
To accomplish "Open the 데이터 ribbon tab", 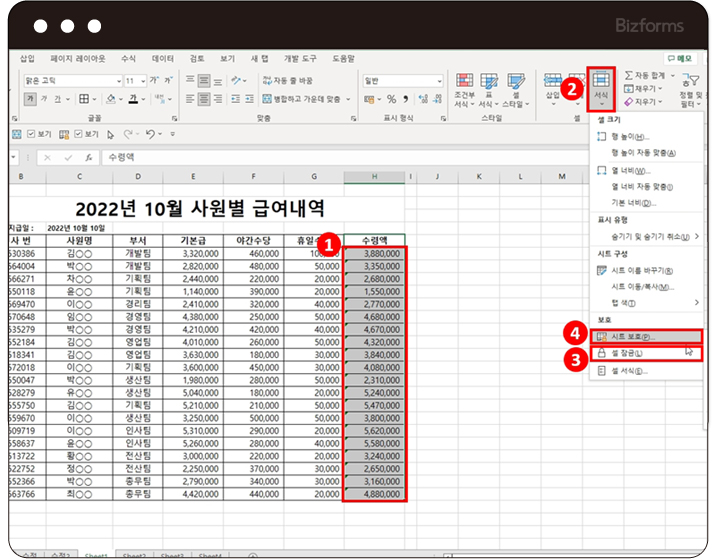I will [x=162, y=59].
